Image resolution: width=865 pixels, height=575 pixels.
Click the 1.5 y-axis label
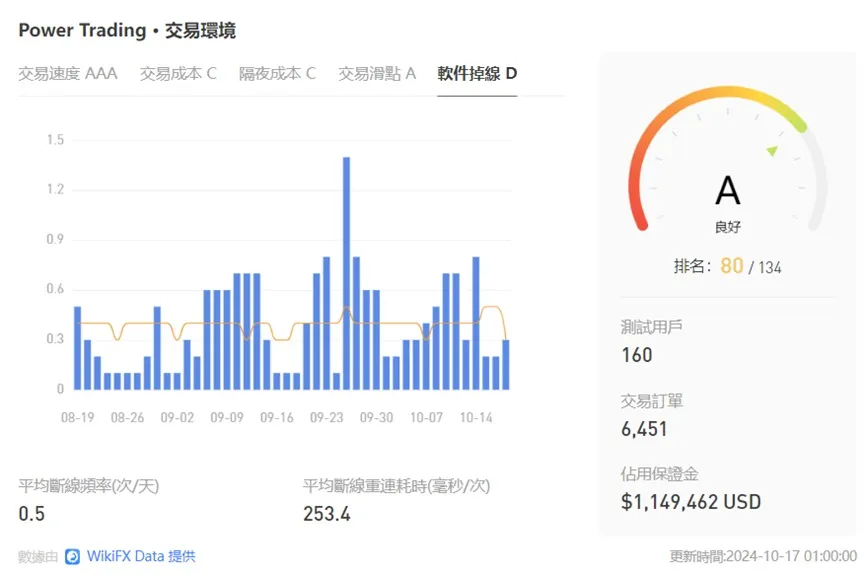click(55, 140)
